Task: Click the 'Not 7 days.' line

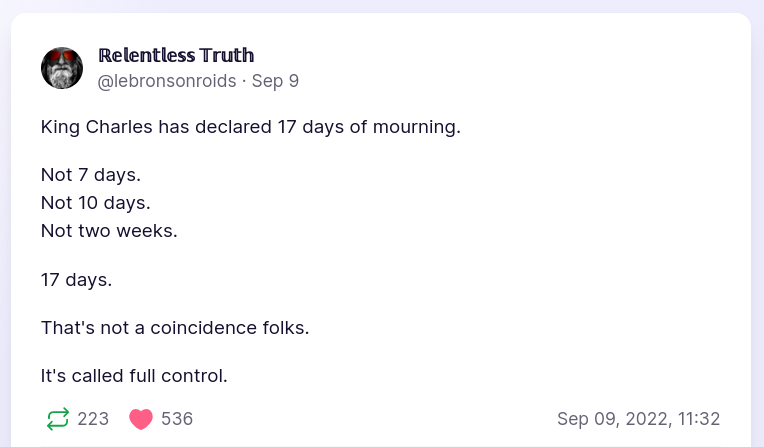Action: (91, 175)
